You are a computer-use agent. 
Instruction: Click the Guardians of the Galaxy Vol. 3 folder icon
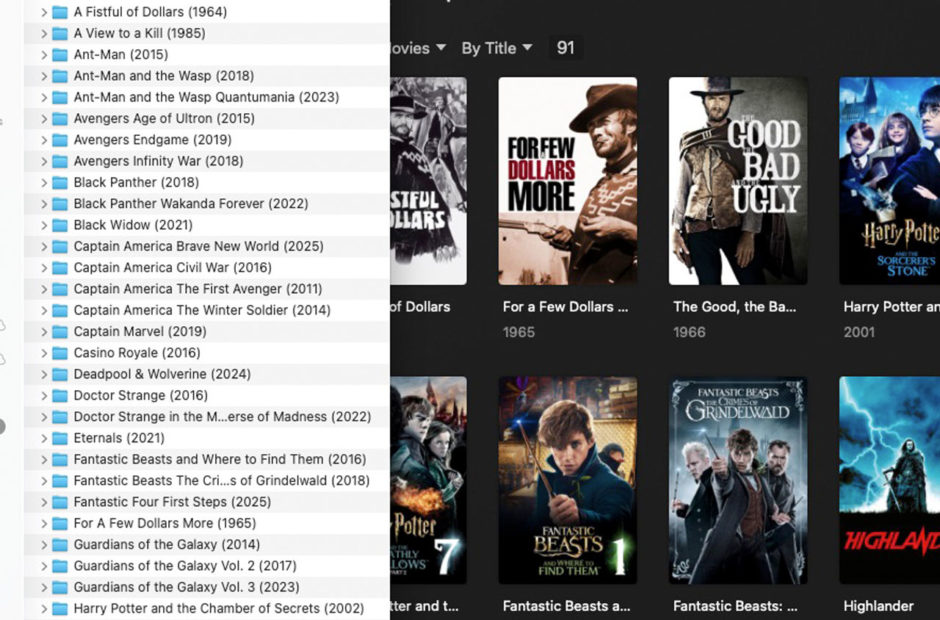[x=60, y=587]
